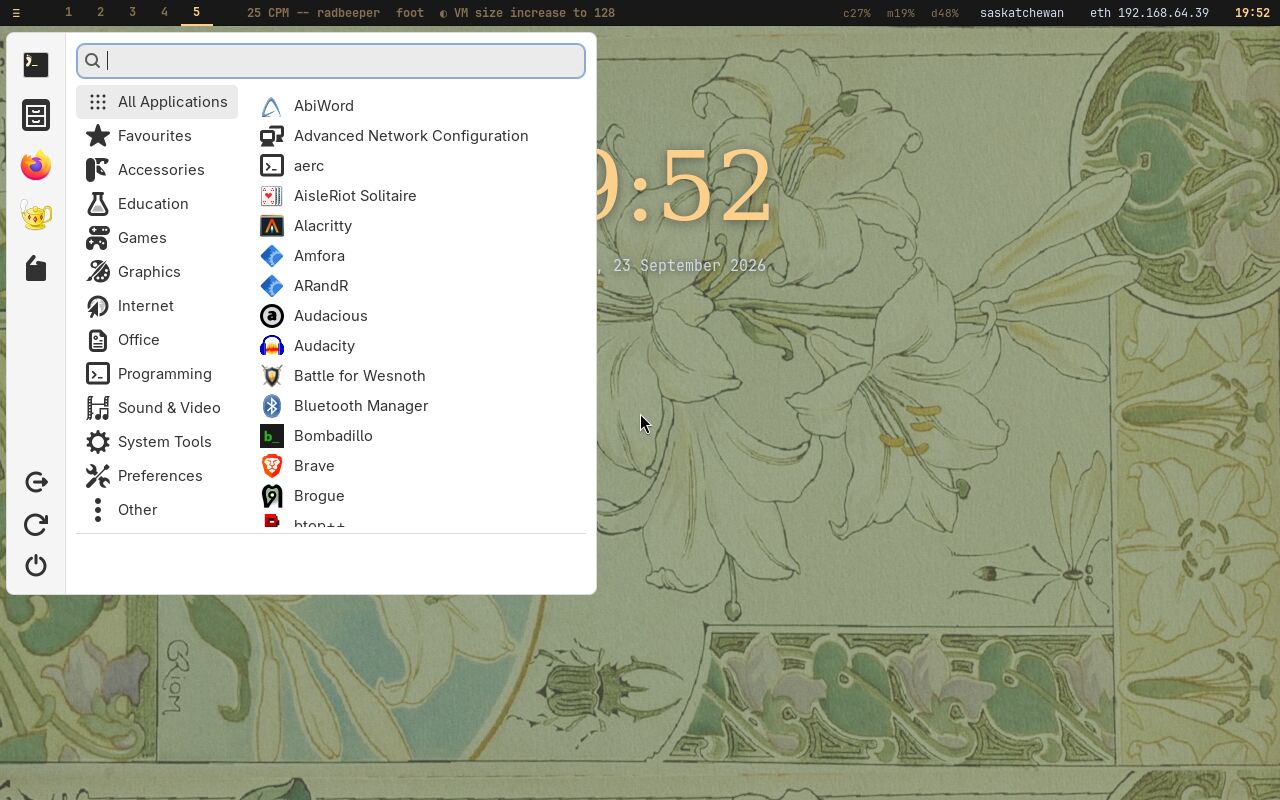This screenshot has width=1280, height=800.
Task: Click the c27% CPU indicator
Action: (x=857, y=13)
